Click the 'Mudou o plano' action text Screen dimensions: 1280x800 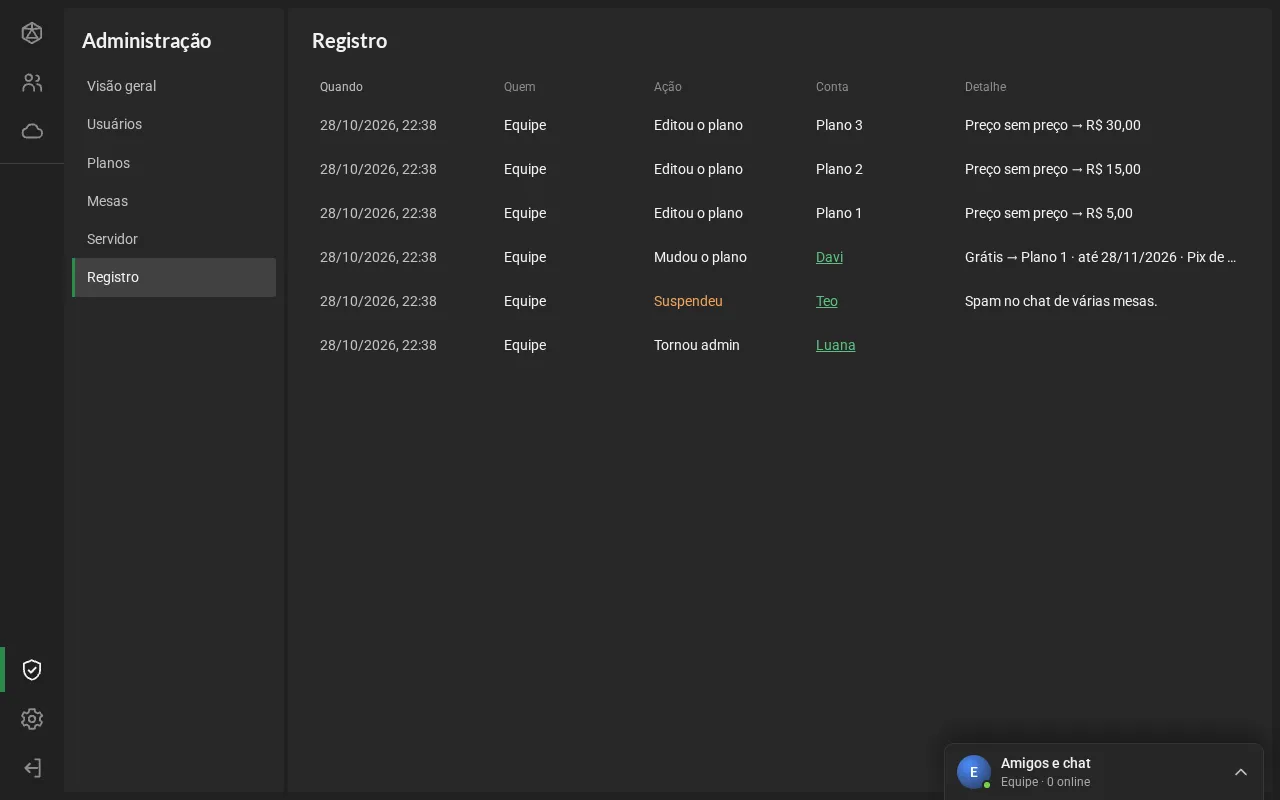click(700, 257)
